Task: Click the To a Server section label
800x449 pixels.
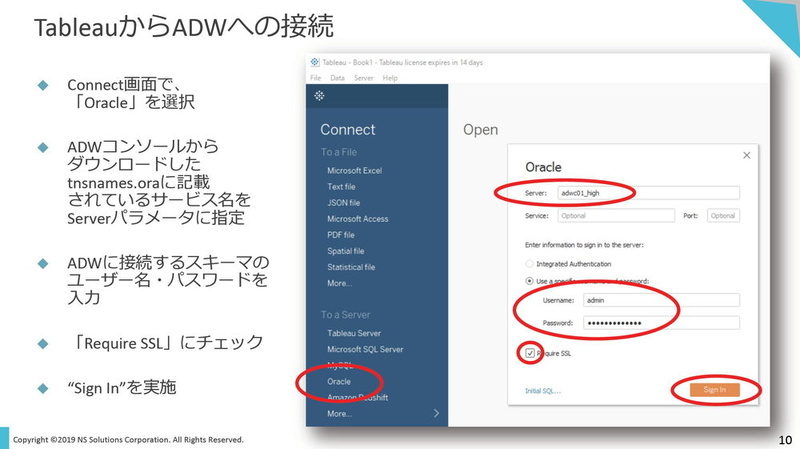Action: (345, 315)
